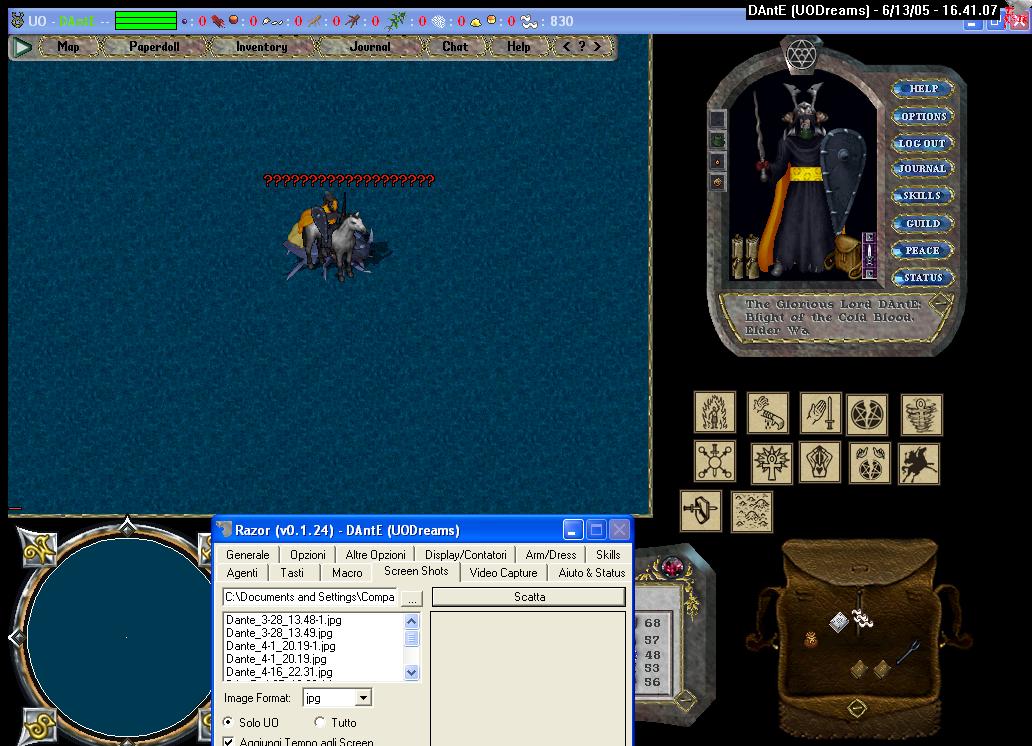The image size is (1032, 746).
Task: Cast the two hands over pentagram spell icon
Action: pos(869,462)
